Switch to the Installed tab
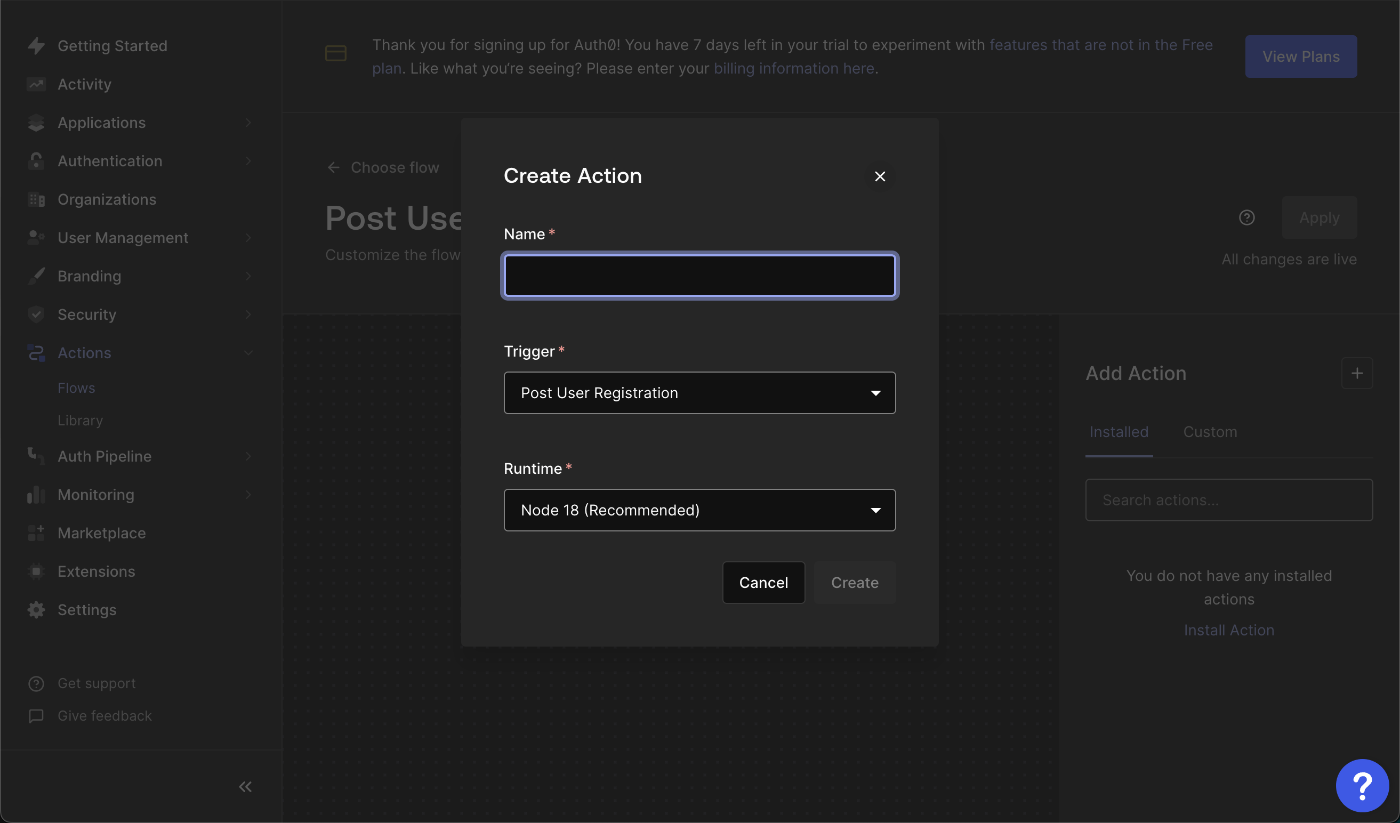Viewport: 1400px width, 823px height. click(x=1119, y=432)
